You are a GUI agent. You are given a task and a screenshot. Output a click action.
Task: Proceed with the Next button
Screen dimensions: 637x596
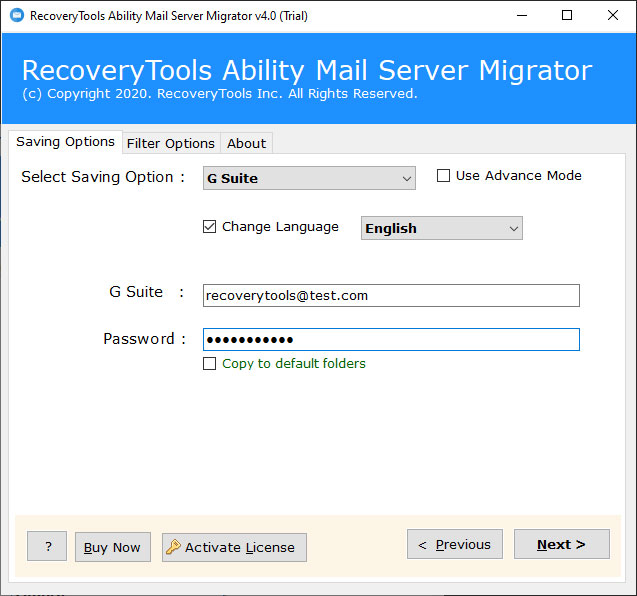[x=562, y=544]
